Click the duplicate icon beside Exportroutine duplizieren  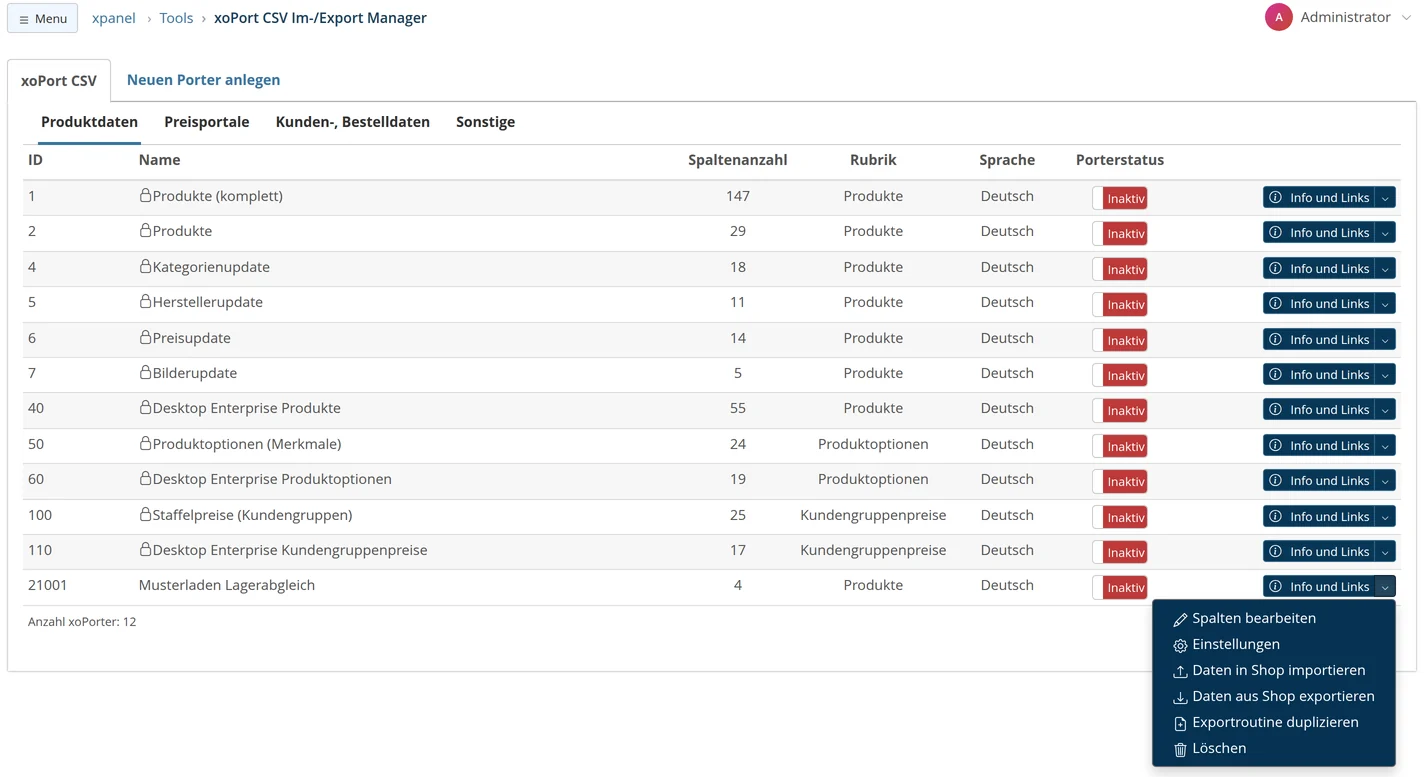[x=1180, y=723]
